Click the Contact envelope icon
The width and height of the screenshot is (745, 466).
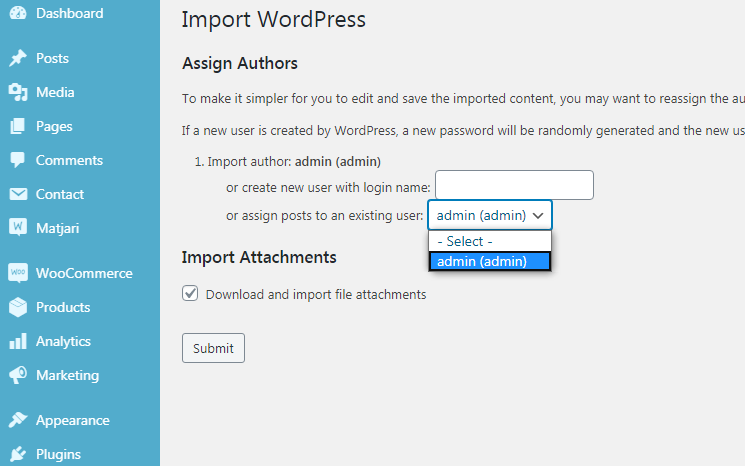coord(18,194)
